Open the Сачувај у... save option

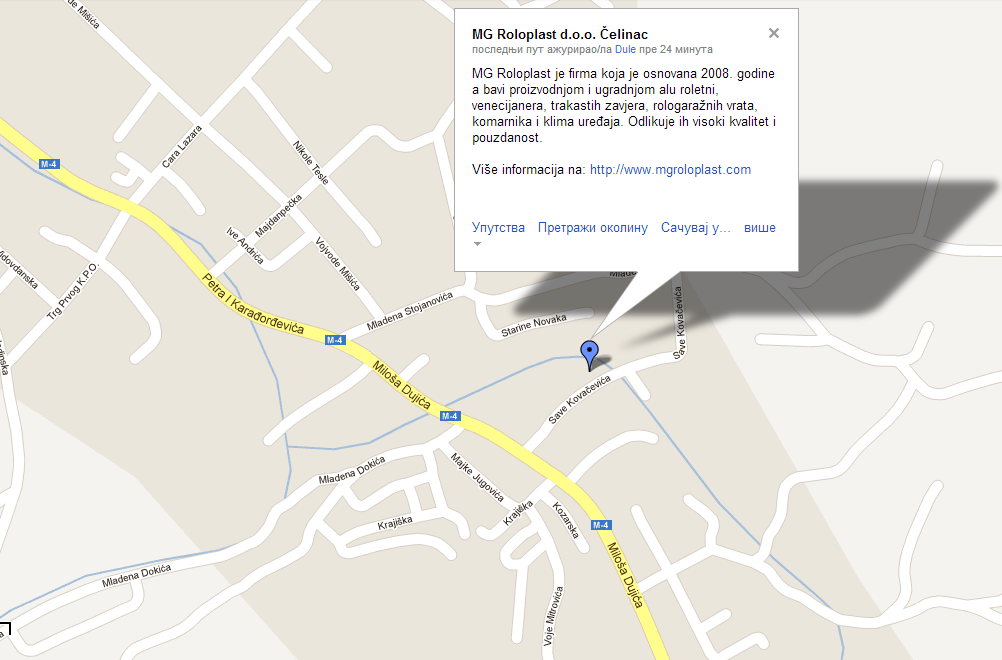[695, 227]
